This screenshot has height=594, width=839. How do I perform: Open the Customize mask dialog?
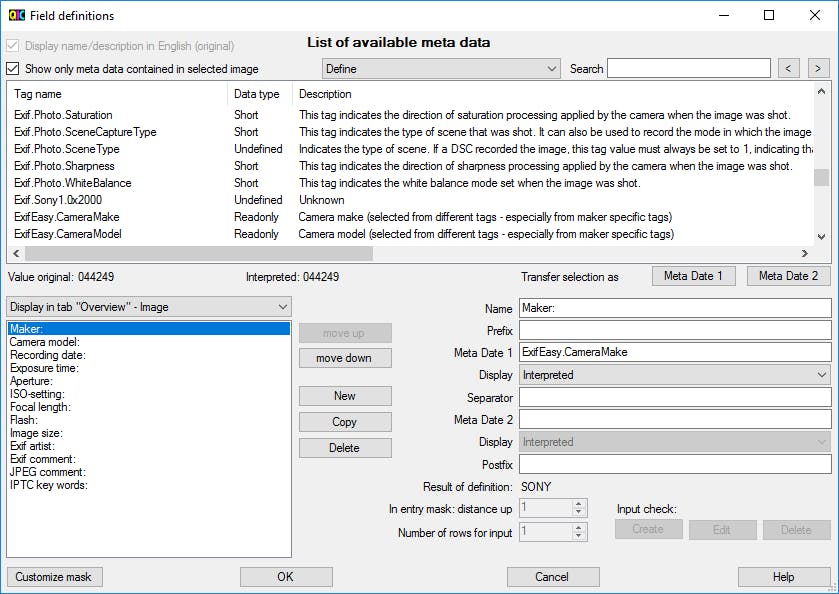(x=55, y=577)
